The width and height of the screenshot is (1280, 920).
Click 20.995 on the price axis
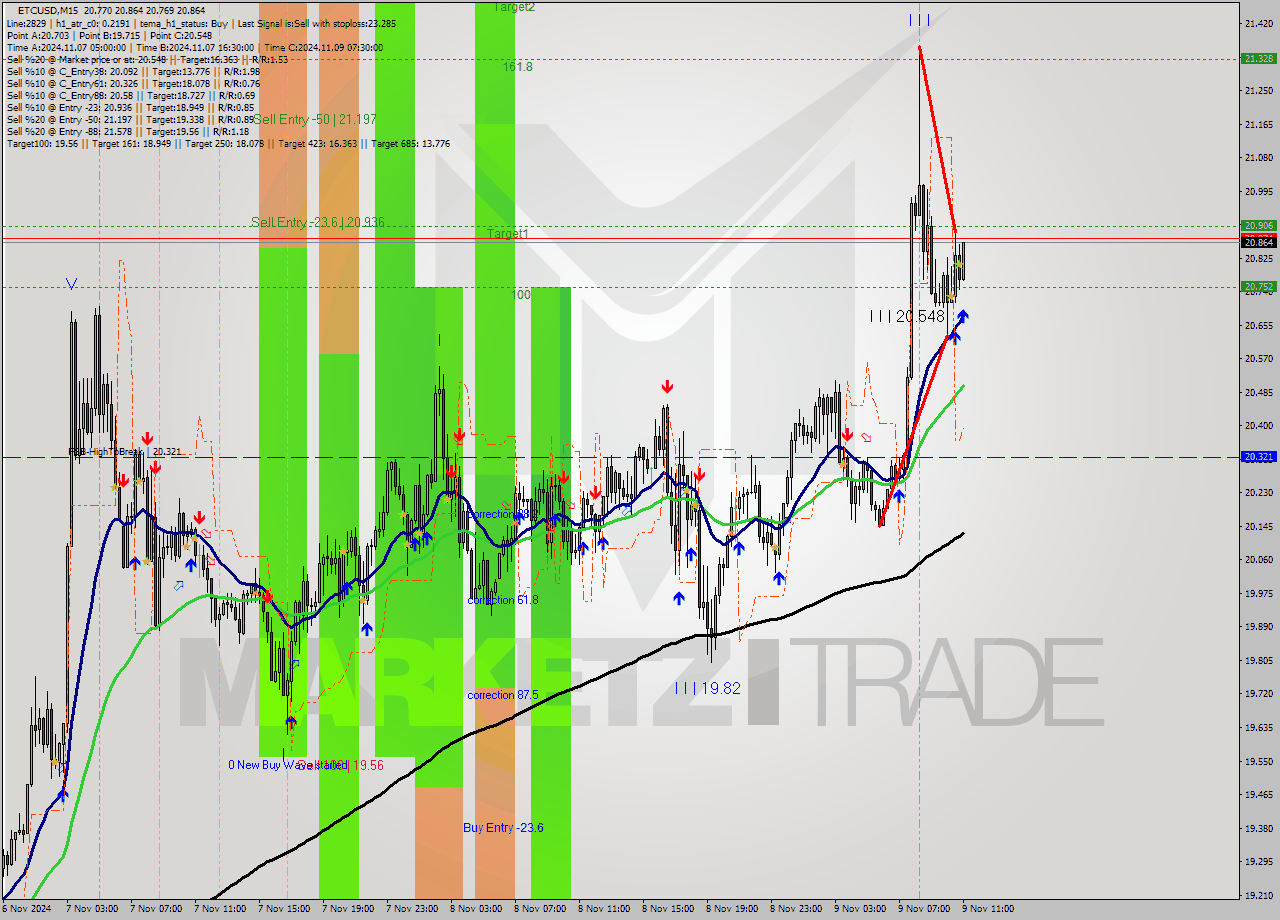1258,191
